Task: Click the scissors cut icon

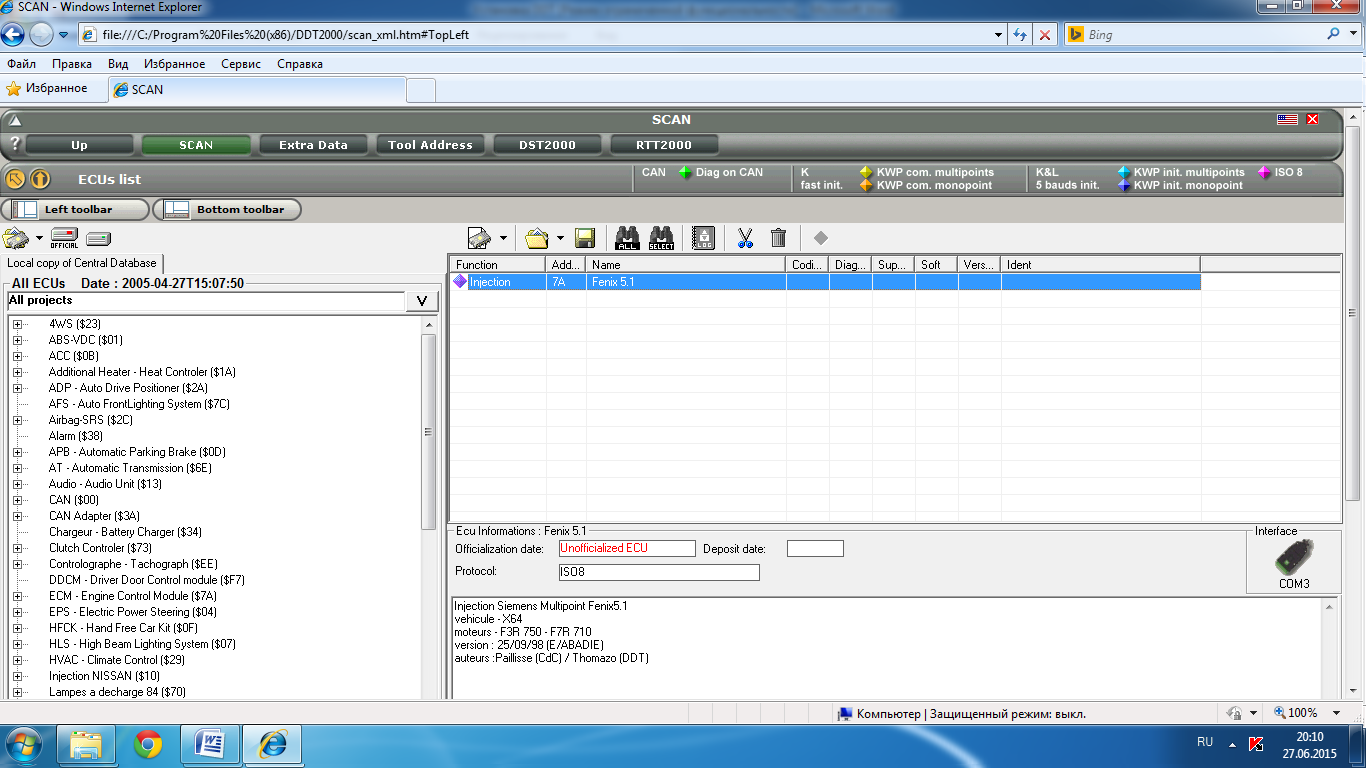Action: (x=745, y=238)
